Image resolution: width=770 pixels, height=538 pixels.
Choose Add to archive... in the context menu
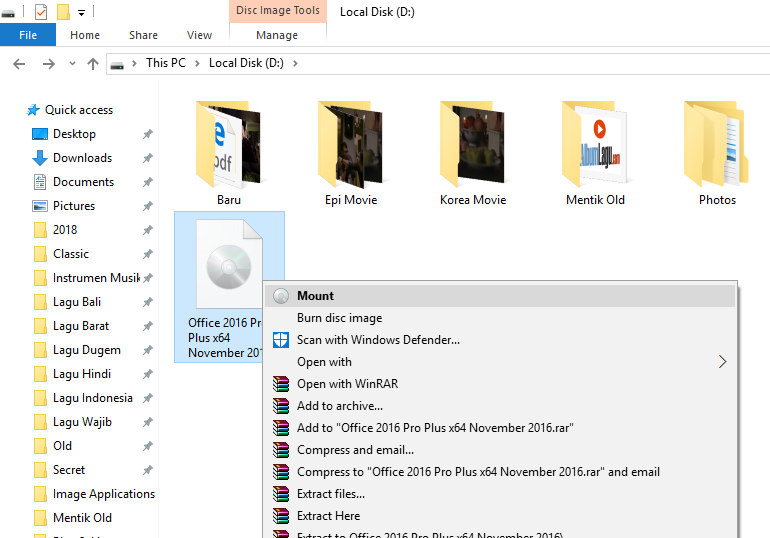(500, 406)
